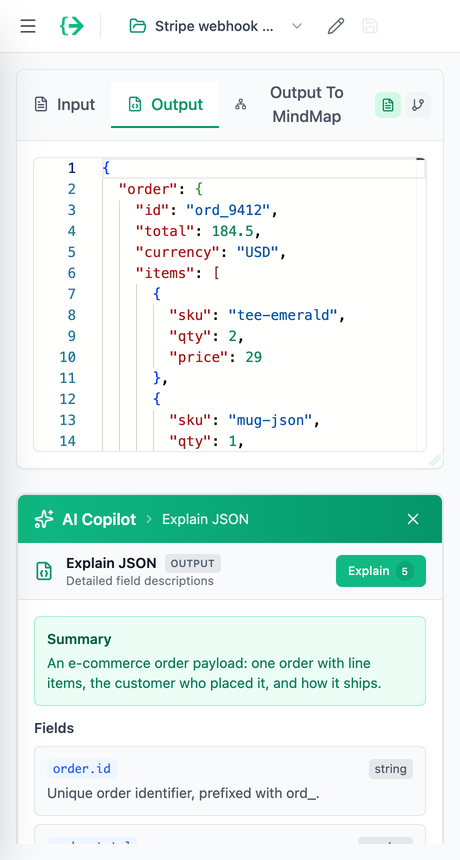Open the Stripe webhook project dropdown
Screen dimensions: 460x860
(x=215, y=26)
